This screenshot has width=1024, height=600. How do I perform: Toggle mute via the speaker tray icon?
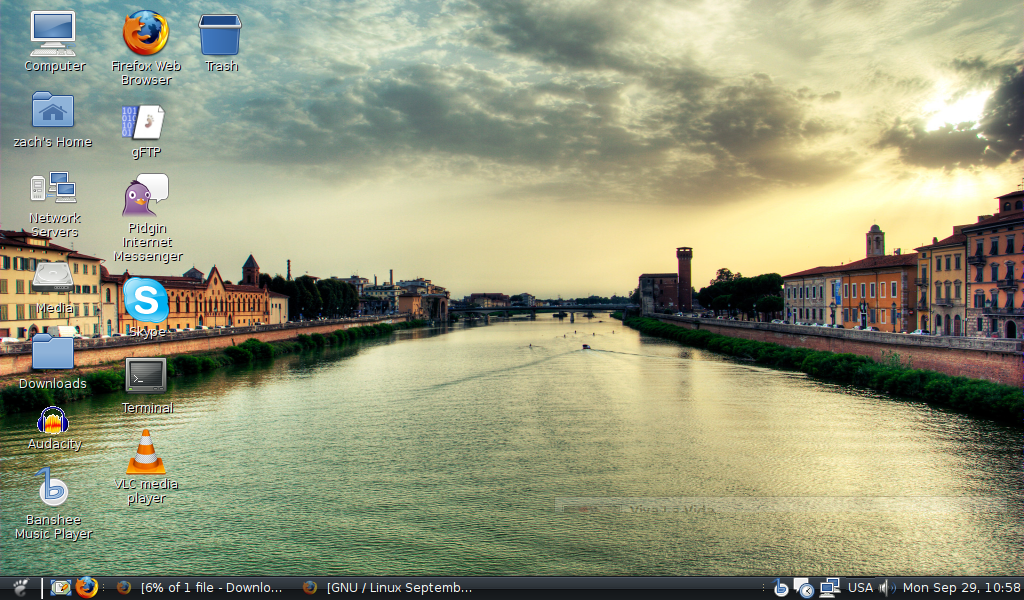click(888, 588)
